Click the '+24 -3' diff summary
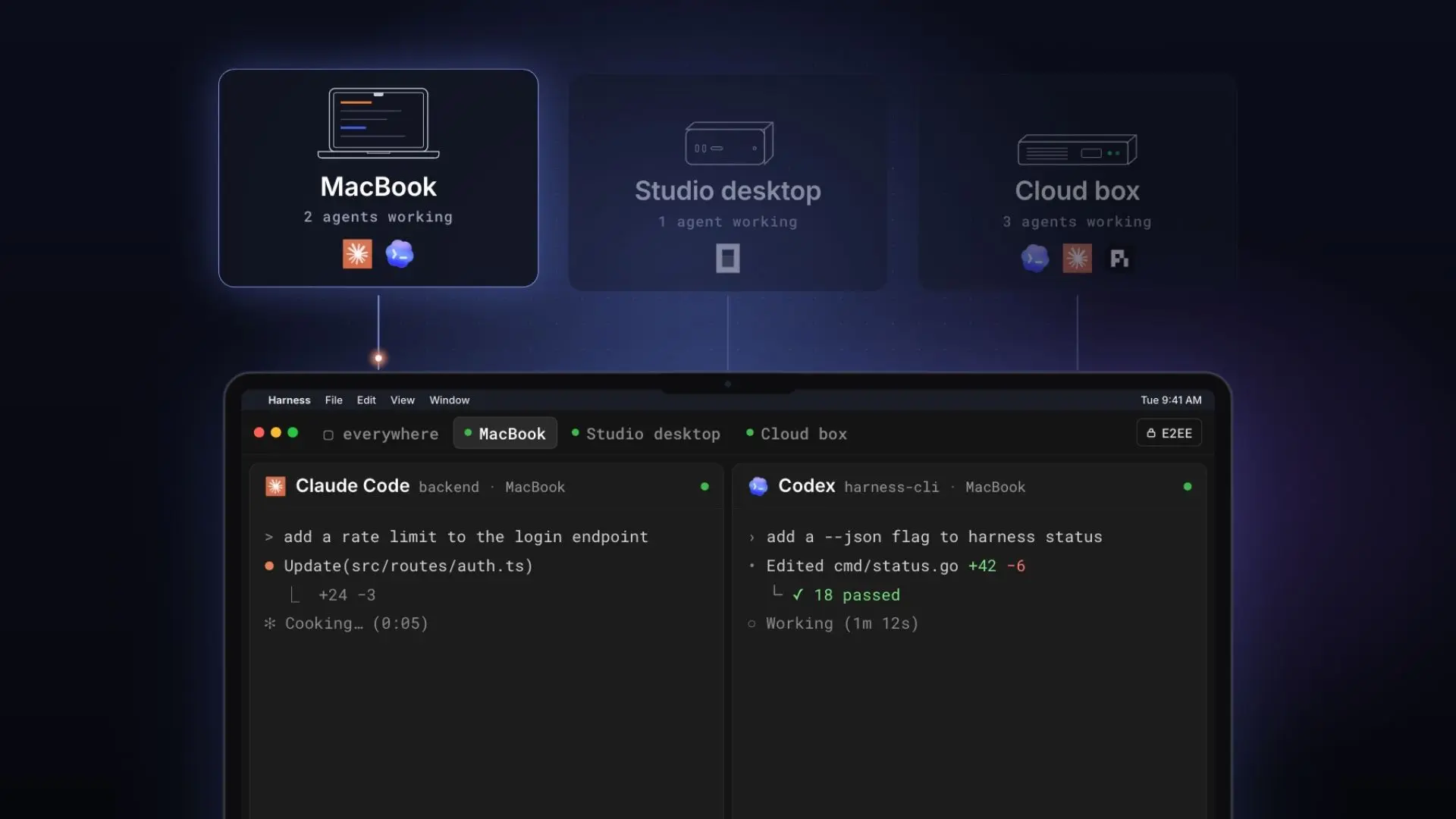 347,595
